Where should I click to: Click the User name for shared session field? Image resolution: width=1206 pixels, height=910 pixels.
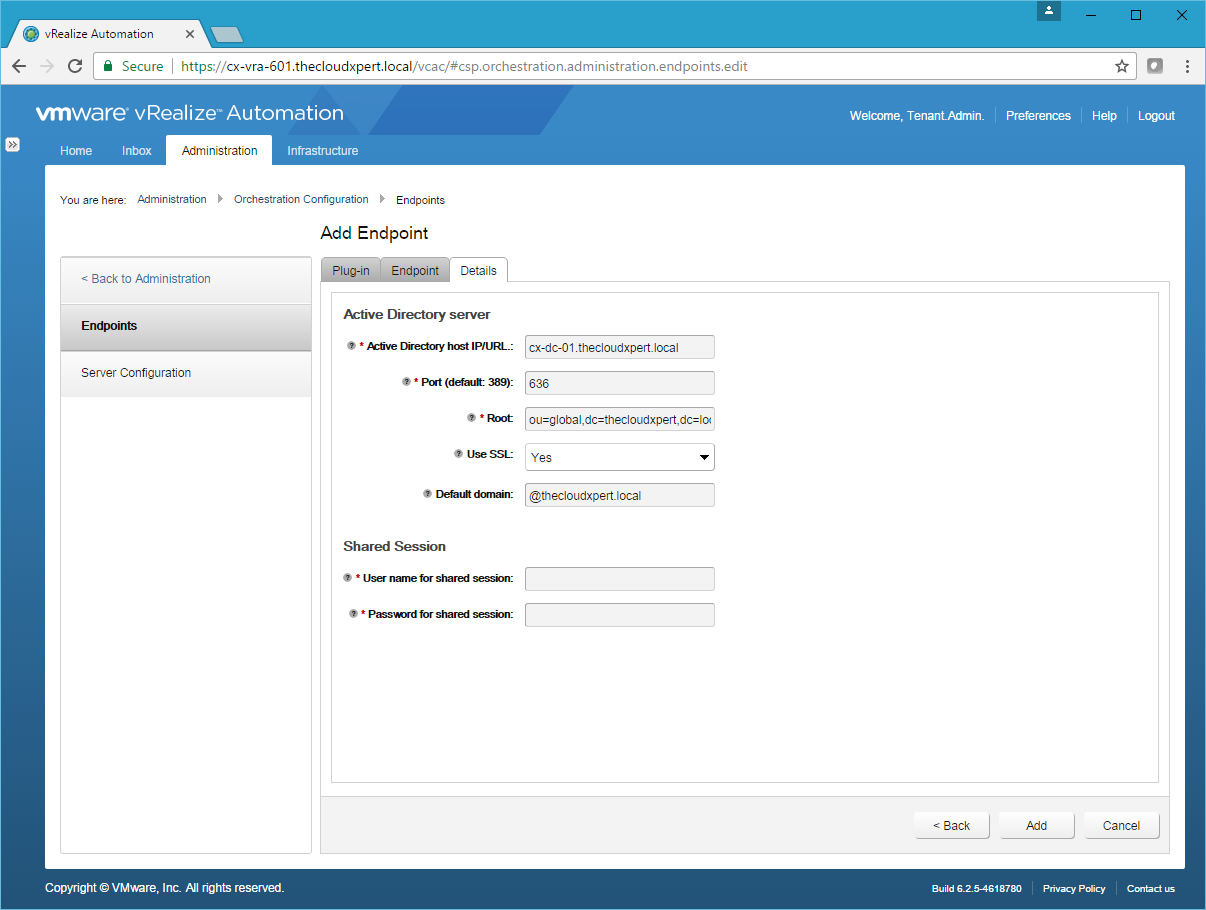click(619, 579)
